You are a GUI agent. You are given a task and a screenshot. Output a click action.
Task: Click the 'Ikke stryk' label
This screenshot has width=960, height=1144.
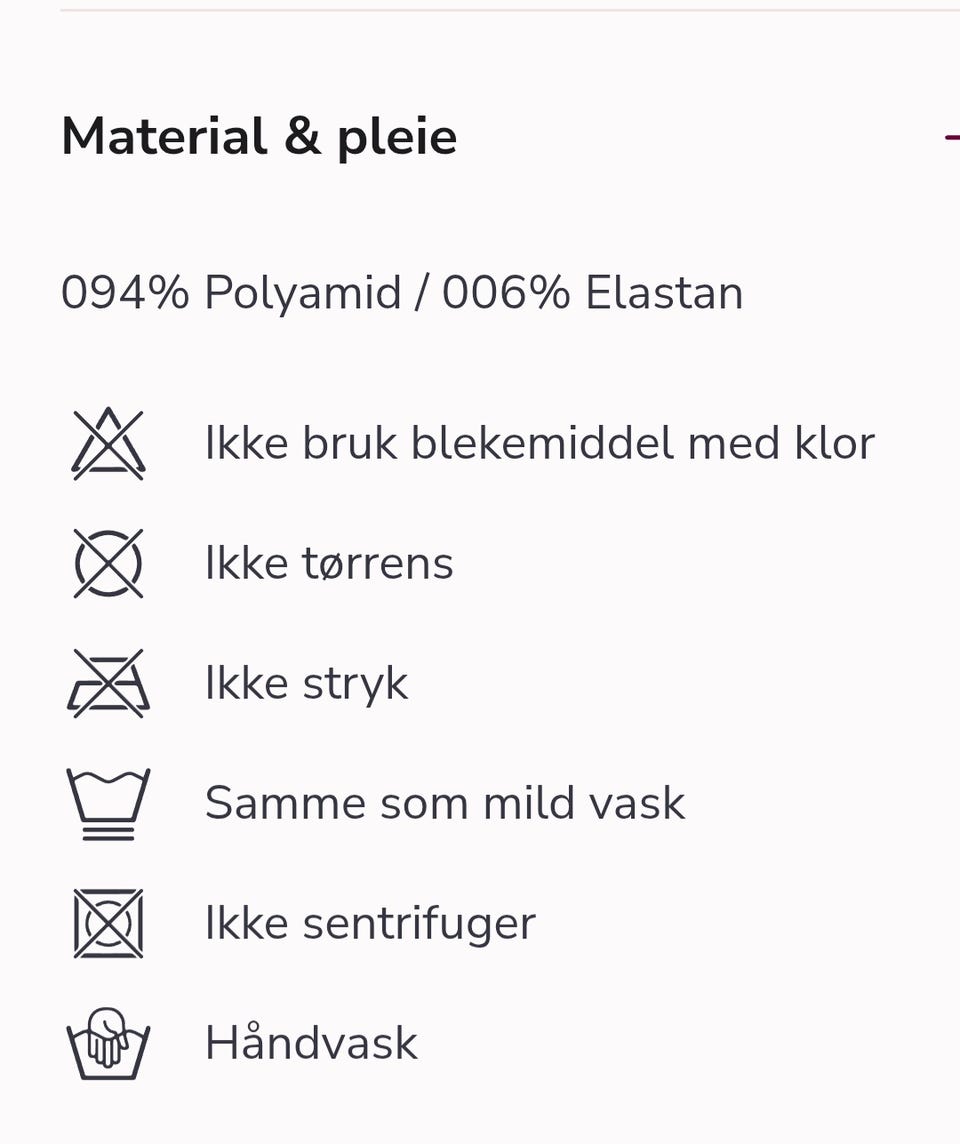click(x=306, y=684)
